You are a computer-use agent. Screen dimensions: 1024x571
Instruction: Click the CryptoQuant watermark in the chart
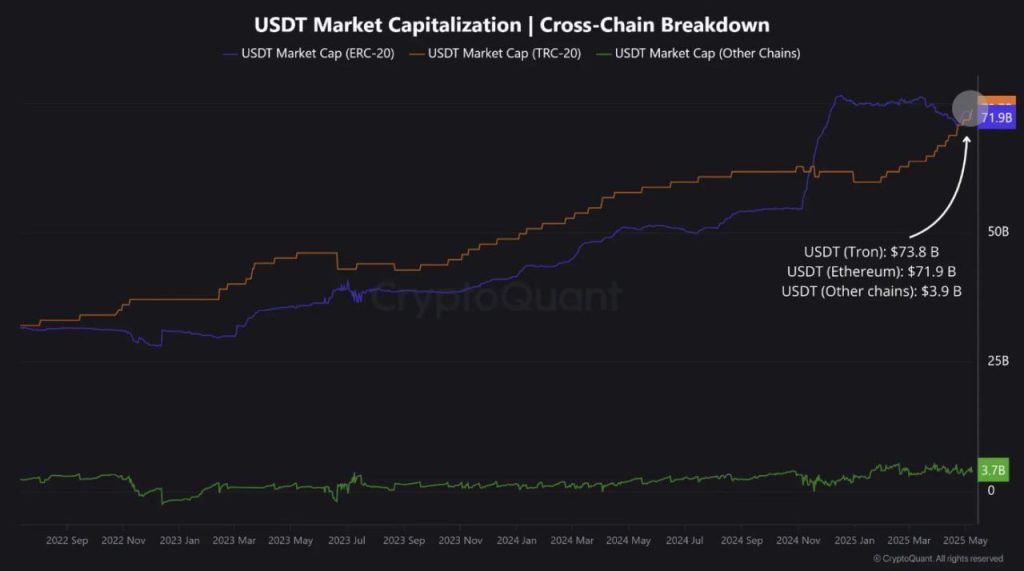click(x=497, y=297)
